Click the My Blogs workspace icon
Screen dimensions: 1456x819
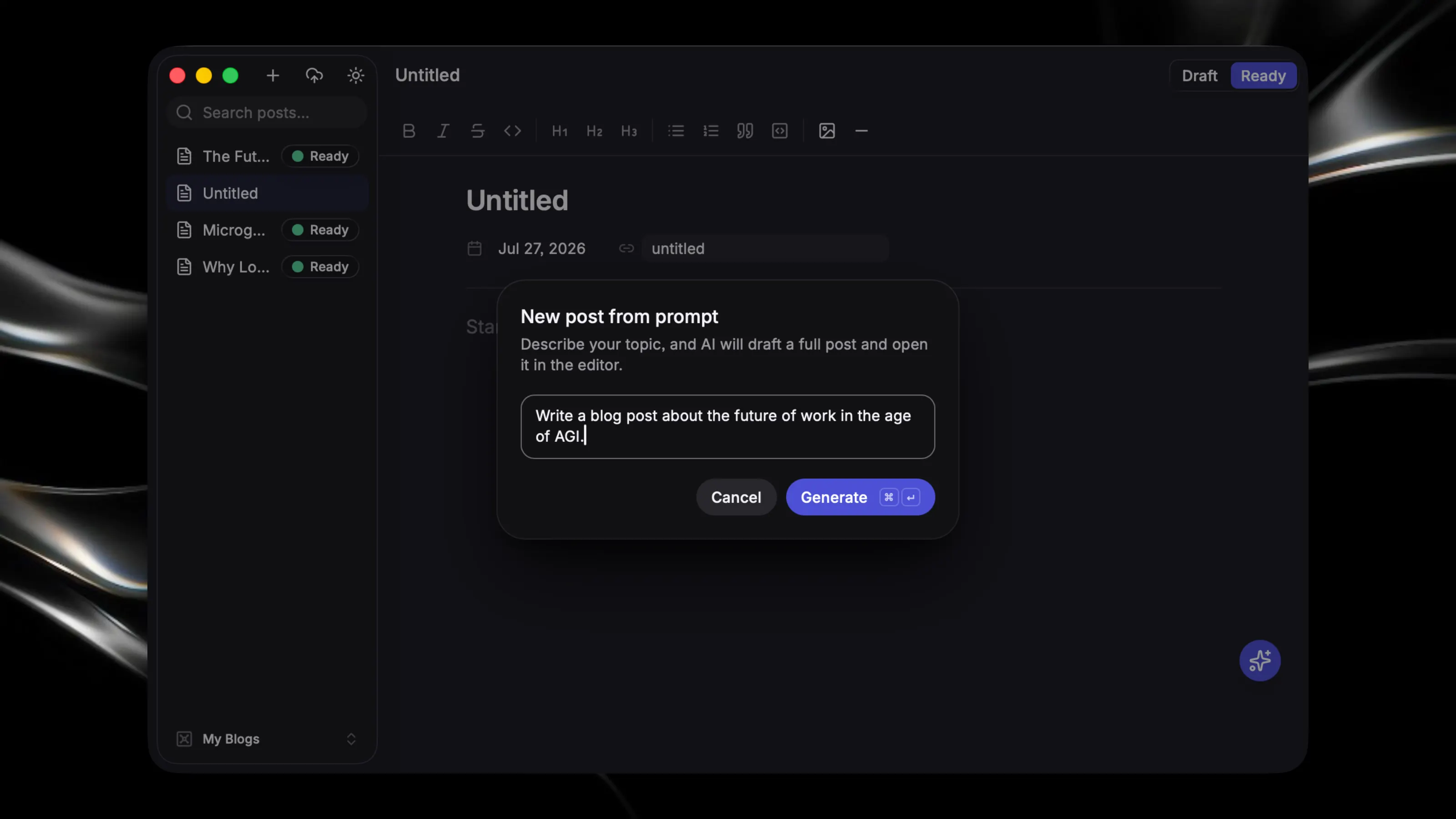tap(184, 739)
